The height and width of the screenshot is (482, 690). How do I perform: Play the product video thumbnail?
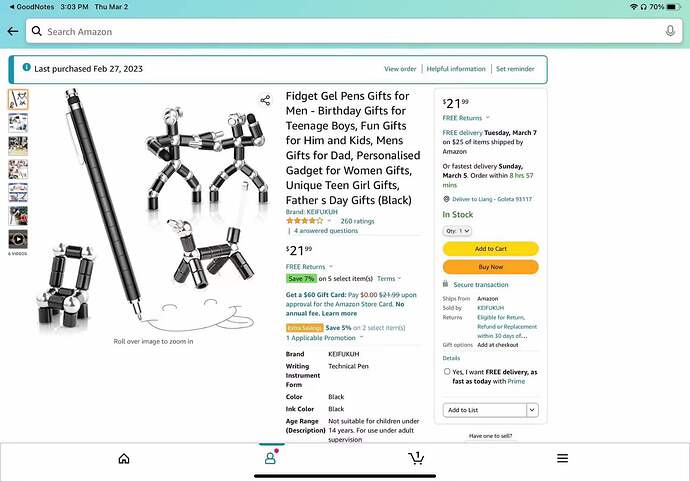tap(18, 239)
